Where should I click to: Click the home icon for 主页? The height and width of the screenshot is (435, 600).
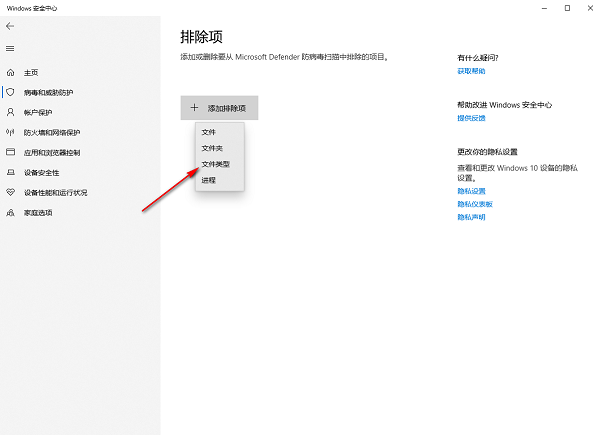coord(11,72)
